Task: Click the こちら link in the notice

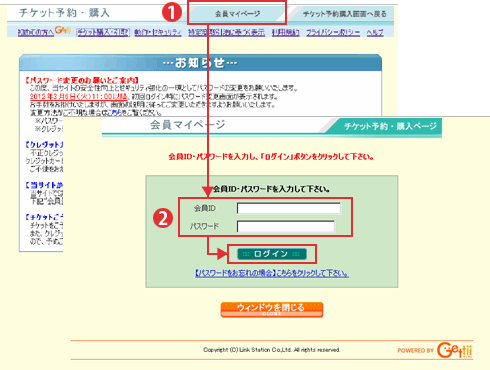Action: [114, 113]
